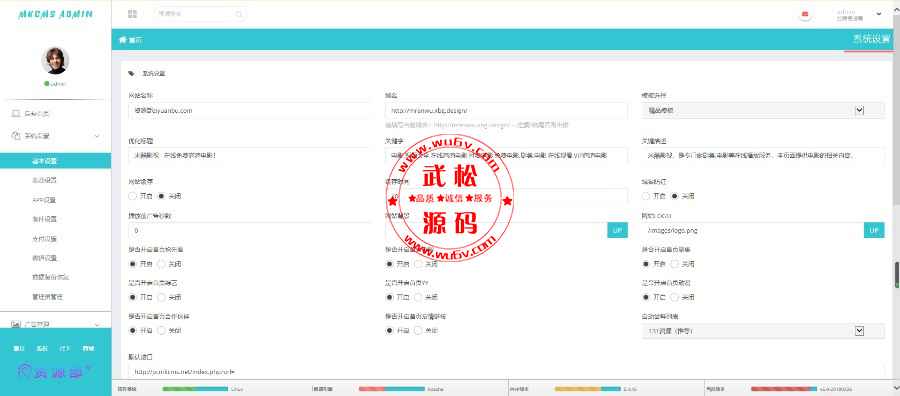The image size is (900, 396).
Task: Select 开启 radio just above the logo field
Action: point(646,196)
